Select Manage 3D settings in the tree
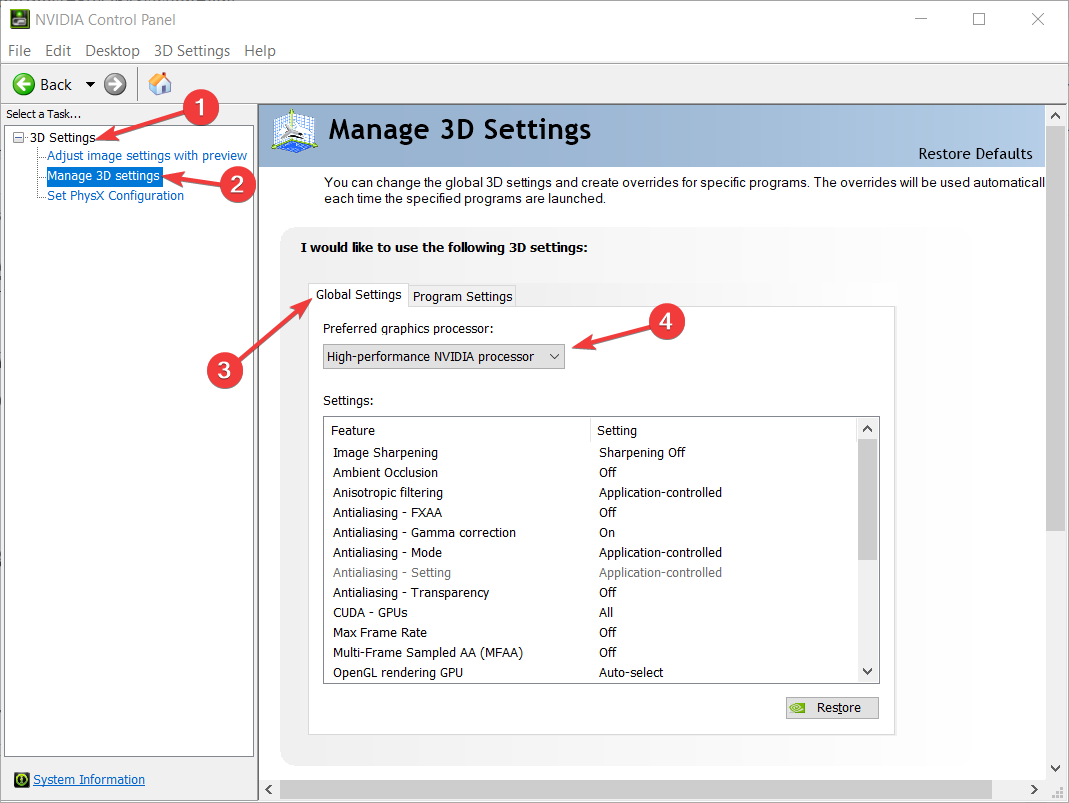Screen dimensions: 1069x803 coord(104,176)
